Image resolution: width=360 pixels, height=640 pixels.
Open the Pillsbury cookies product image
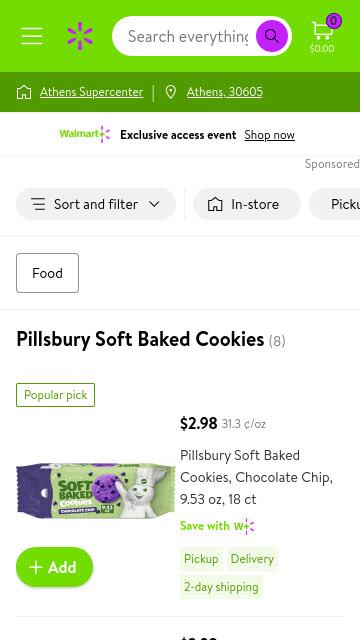coord(96,490)
